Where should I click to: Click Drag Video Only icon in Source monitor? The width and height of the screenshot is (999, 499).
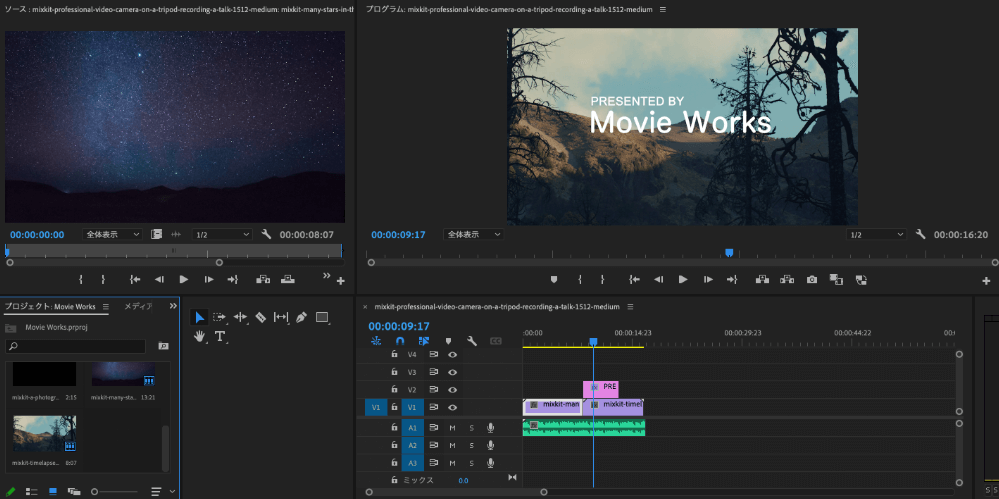(x=157, y=235)
